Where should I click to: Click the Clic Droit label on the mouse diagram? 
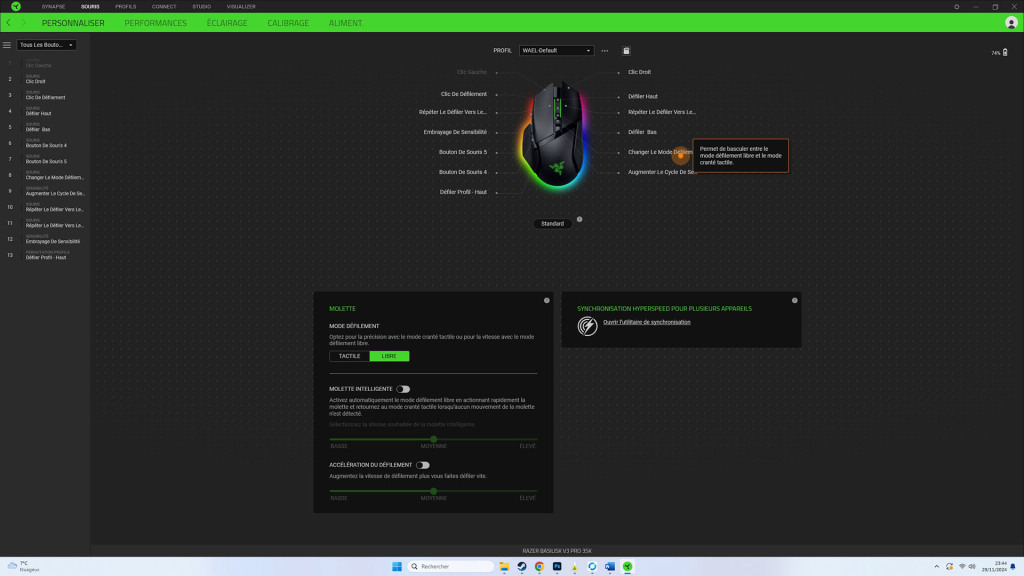coord(639,72)
